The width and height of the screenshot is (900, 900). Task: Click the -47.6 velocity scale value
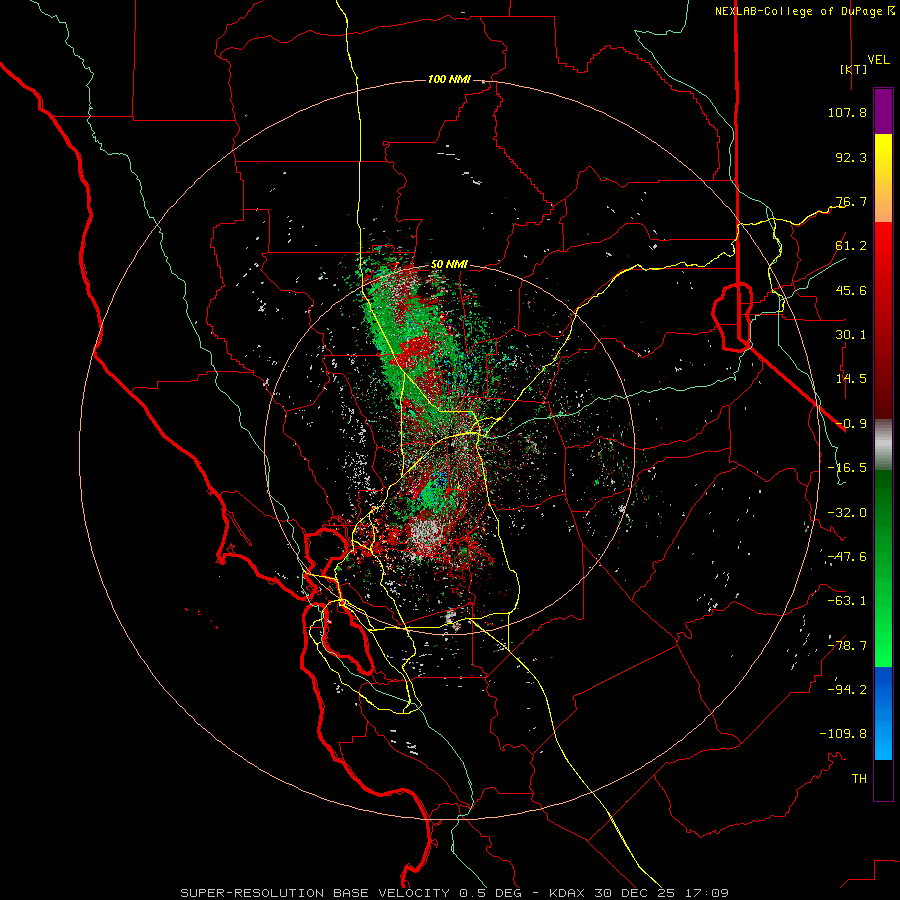847,557
